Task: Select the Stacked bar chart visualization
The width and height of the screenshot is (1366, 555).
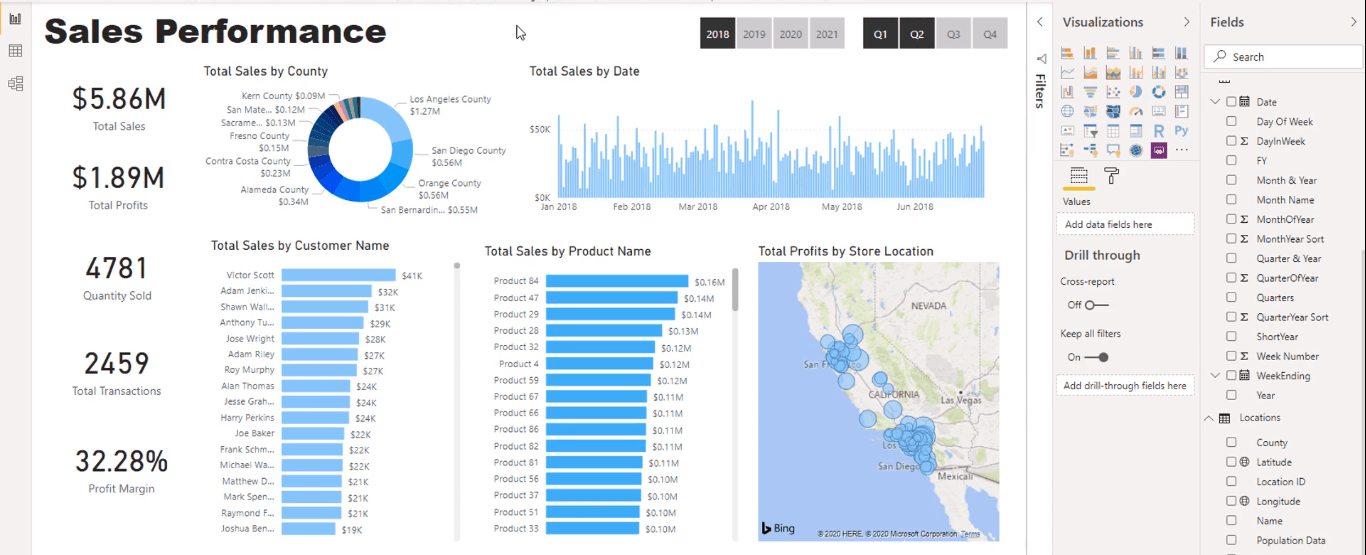Action: click(1067, 53)
